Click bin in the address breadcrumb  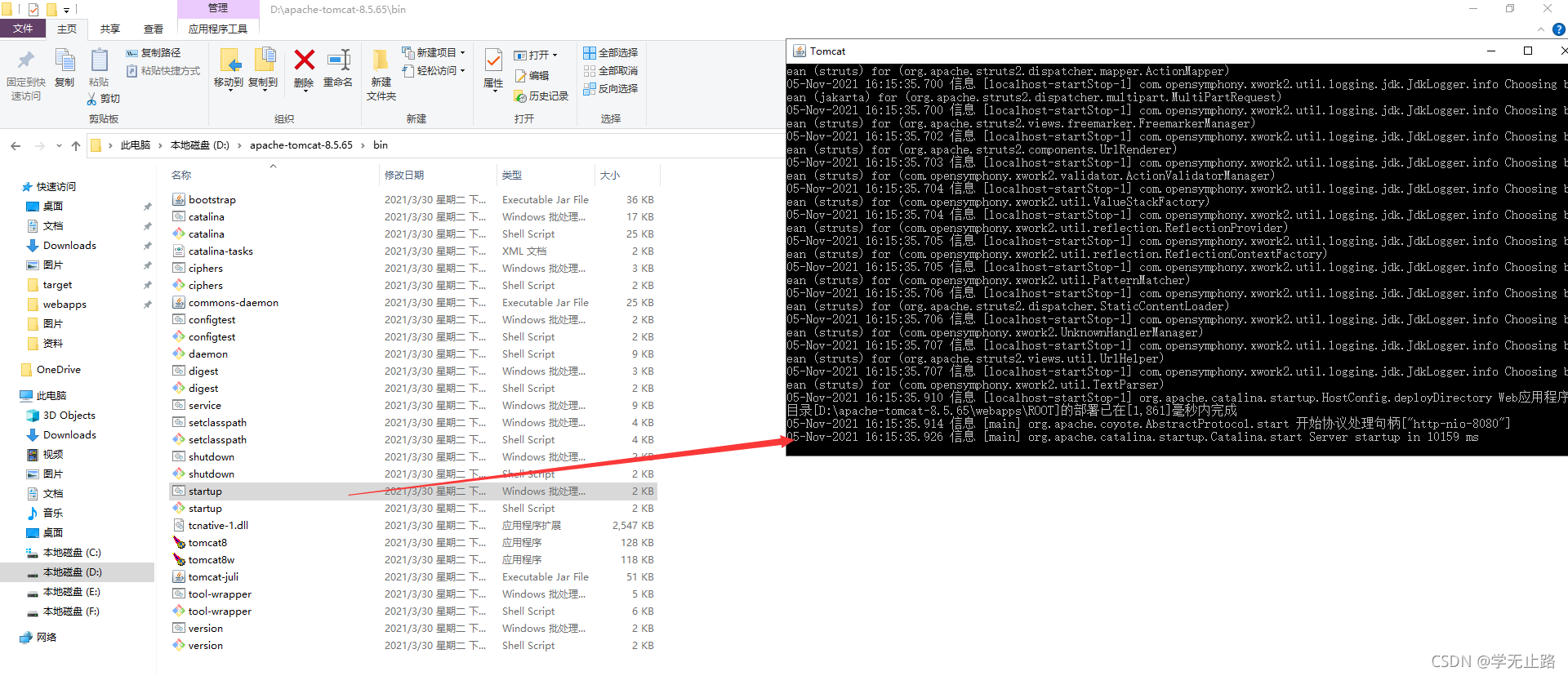tap(381, 145)
